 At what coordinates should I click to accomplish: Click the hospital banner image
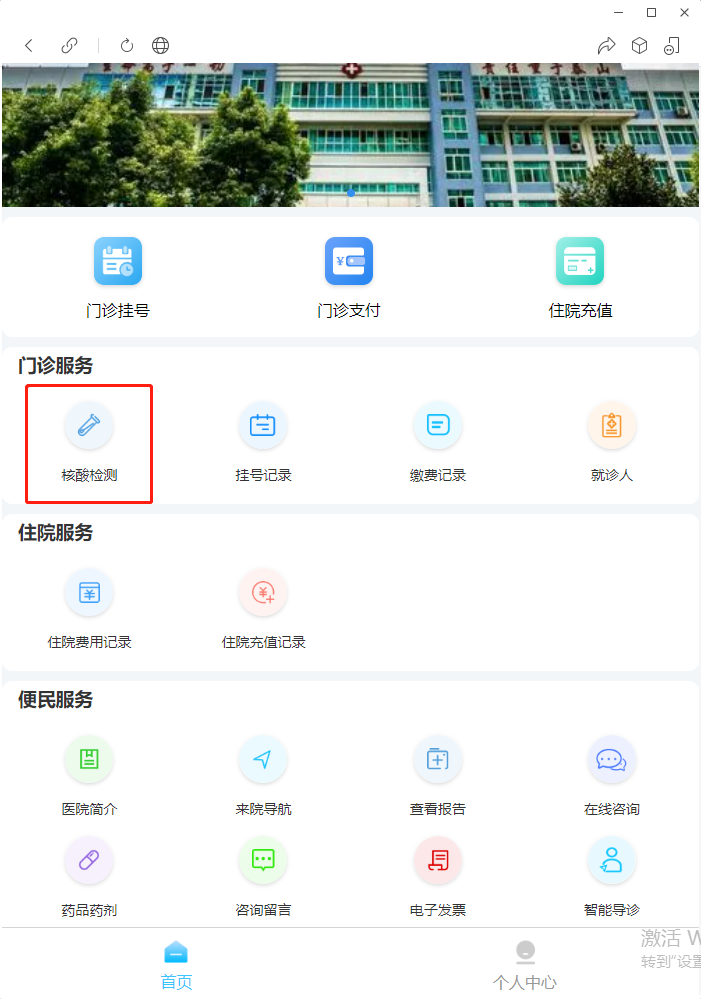[350, 134]
